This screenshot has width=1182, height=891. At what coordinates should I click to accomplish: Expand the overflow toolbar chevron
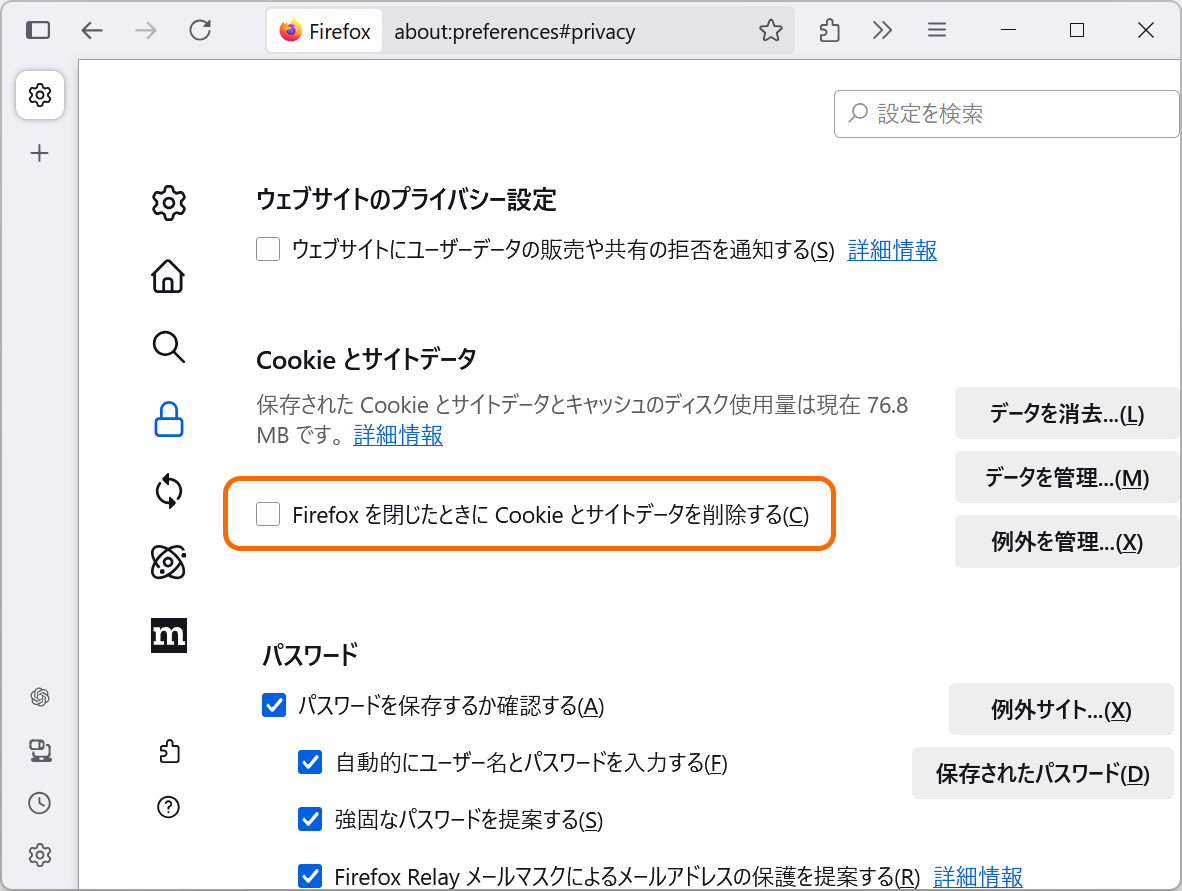(x=883, y=30)
